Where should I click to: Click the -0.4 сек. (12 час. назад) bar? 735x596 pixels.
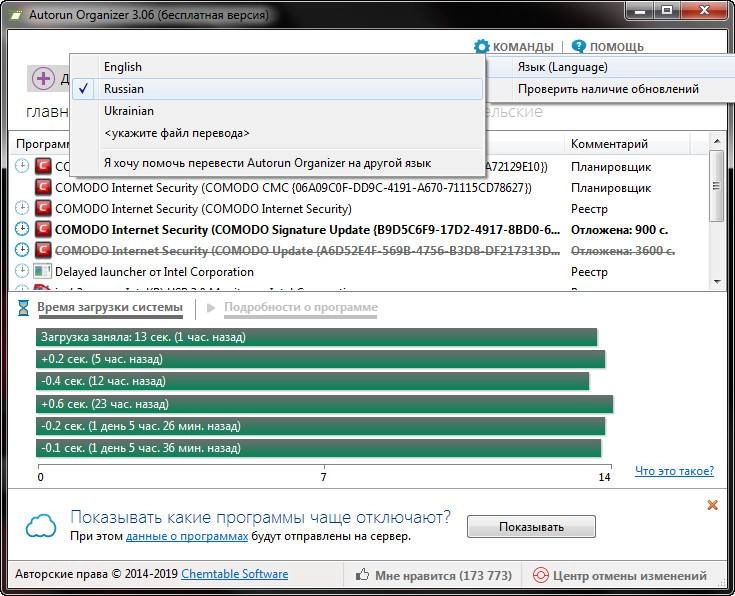pos(312,381)
